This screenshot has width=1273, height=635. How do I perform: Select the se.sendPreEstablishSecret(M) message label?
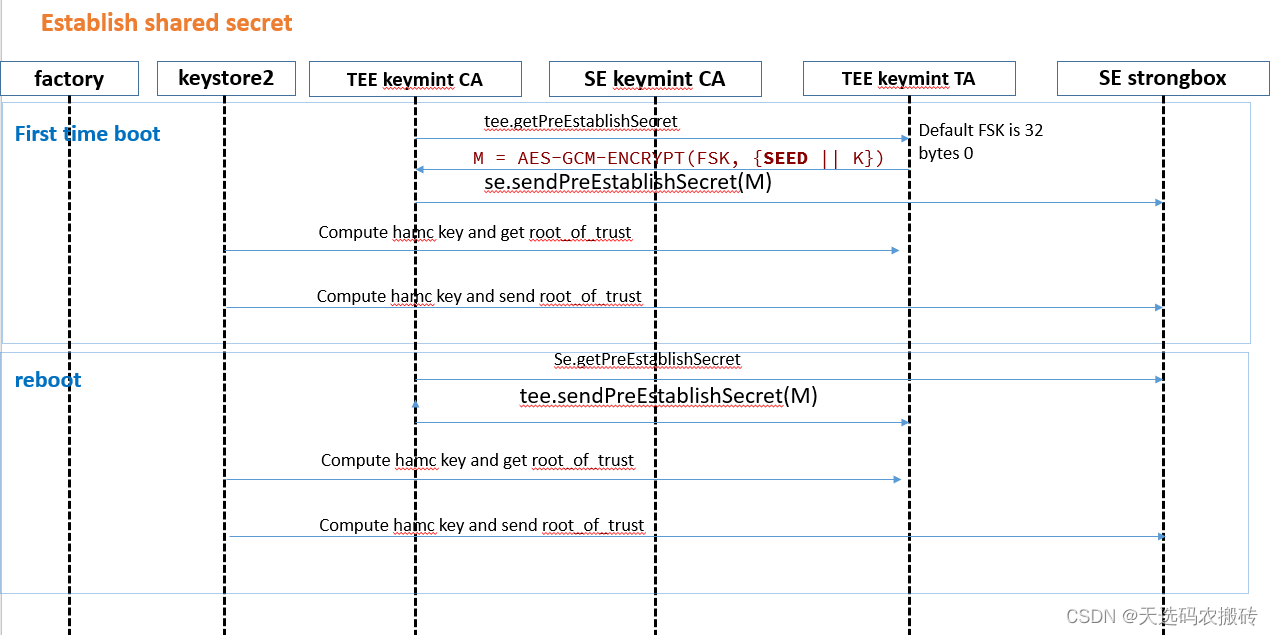click(x=628, y=182)
